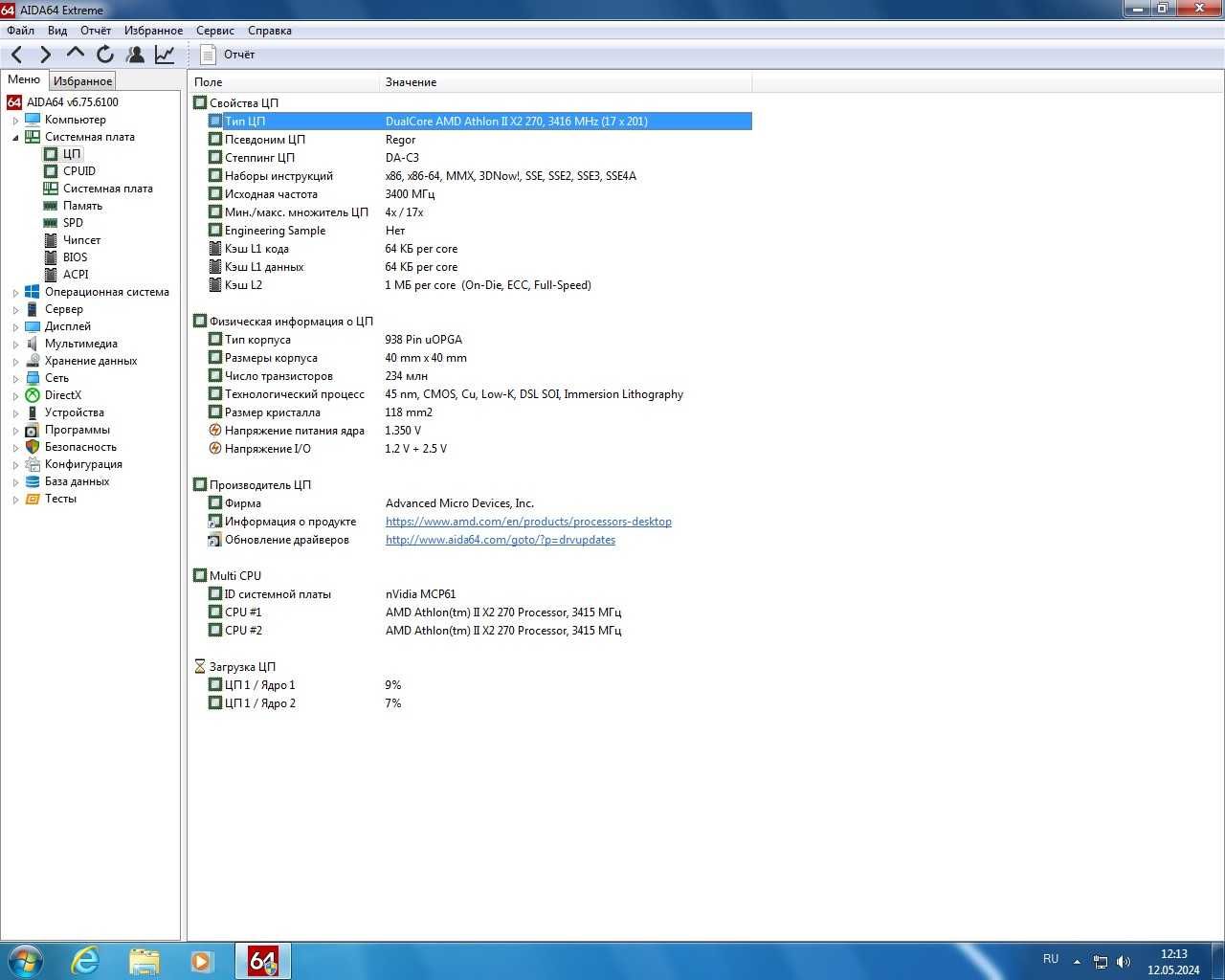This screenshot has width=1225, height=980.
Task: Click the Forward navigation arrow
Action: (x=45, y=55)
